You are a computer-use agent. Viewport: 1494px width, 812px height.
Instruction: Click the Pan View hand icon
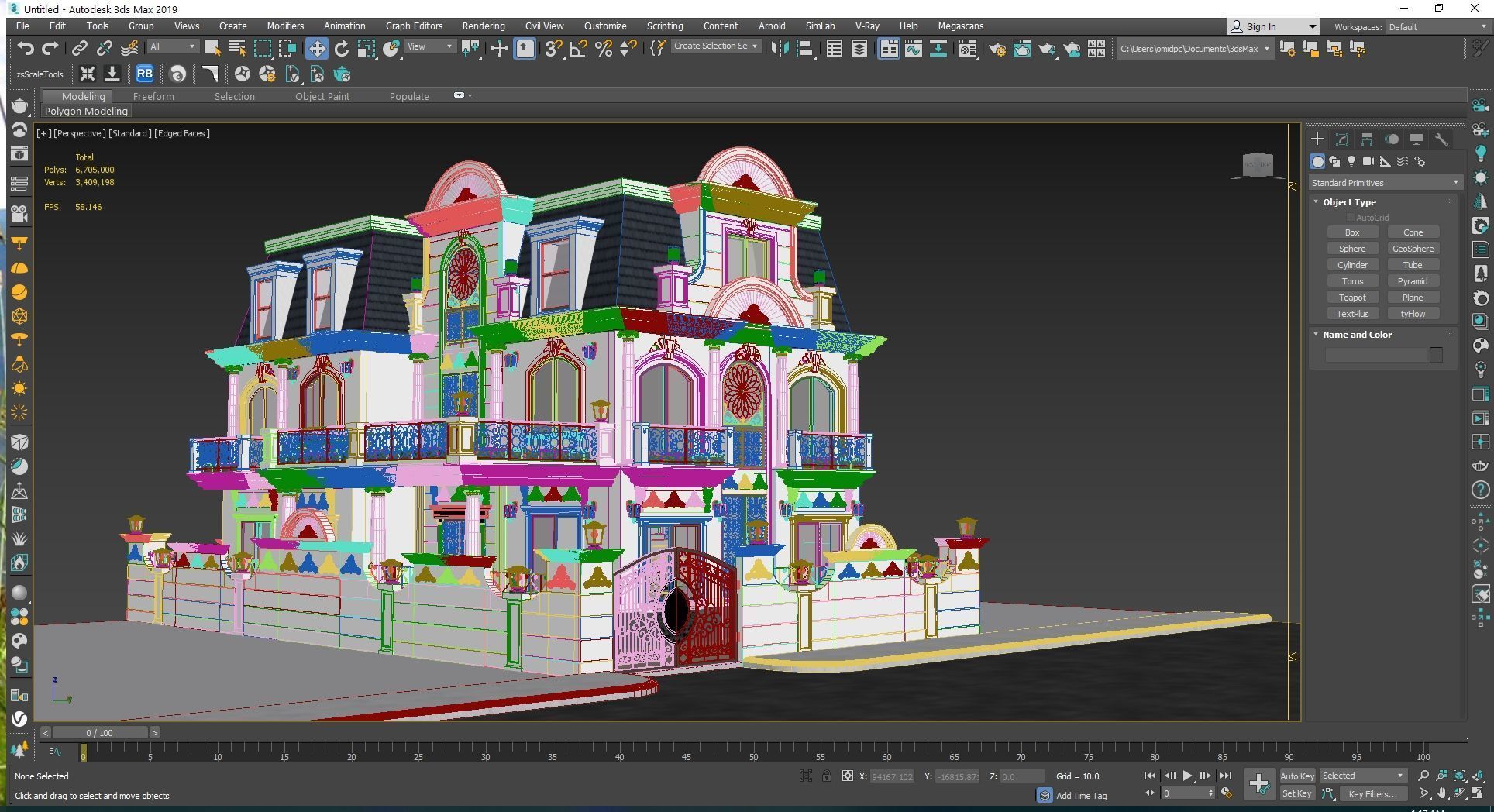pos(1441,793)
